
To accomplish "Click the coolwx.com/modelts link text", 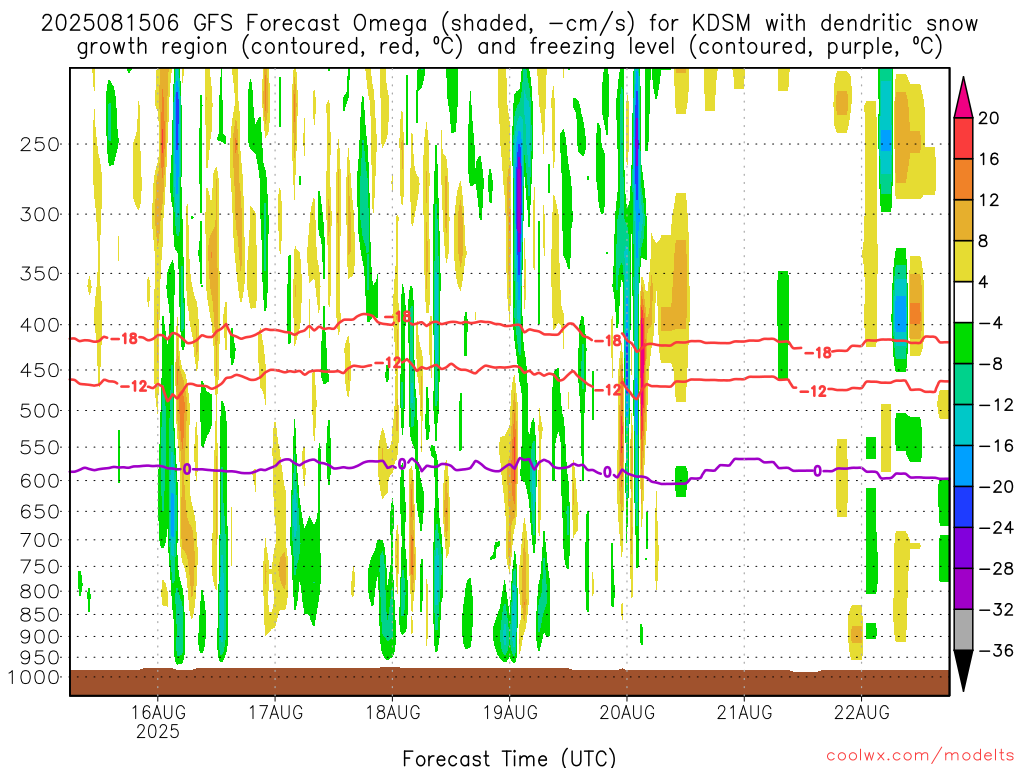I will [x=920, y=756].
